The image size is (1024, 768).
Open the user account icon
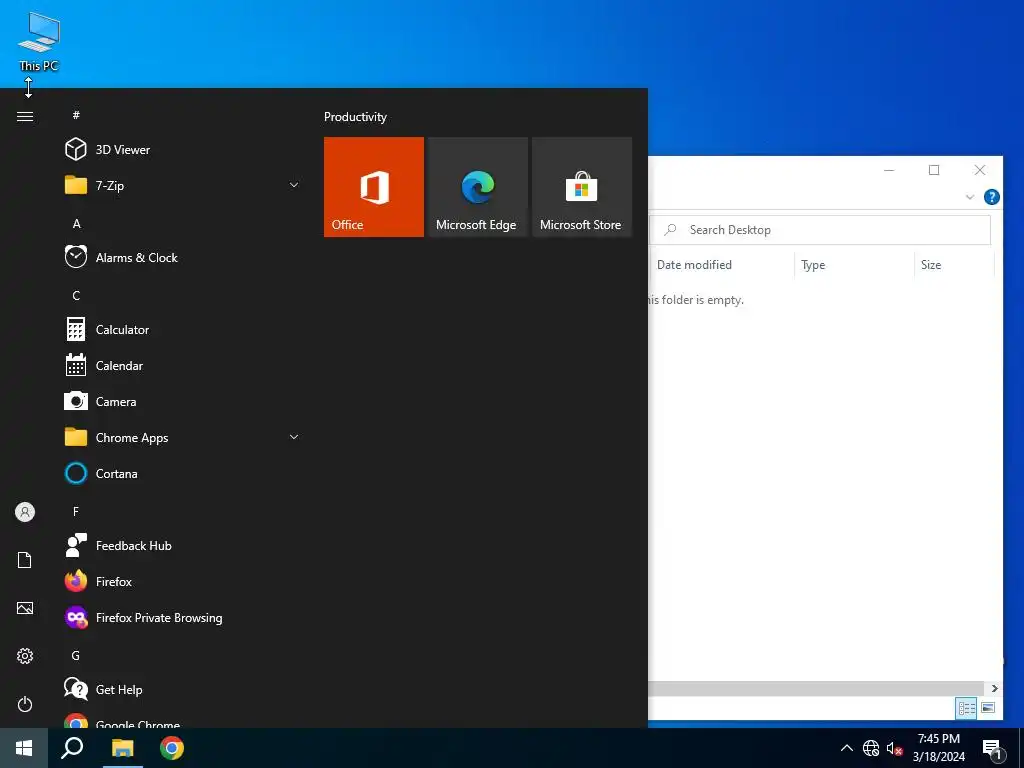point(25,512)
